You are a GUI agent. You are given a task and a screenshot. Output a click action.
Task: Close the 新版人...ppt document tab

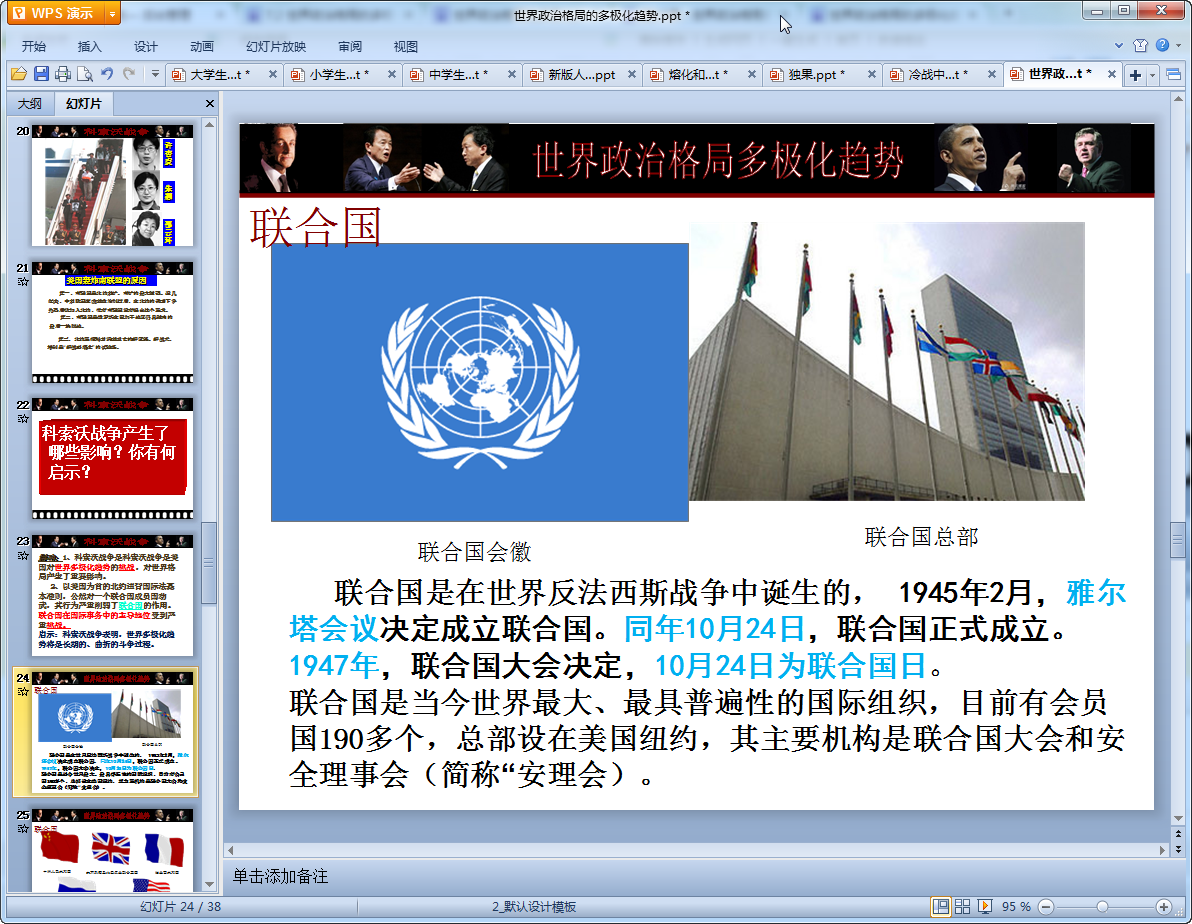pos(632,75)
